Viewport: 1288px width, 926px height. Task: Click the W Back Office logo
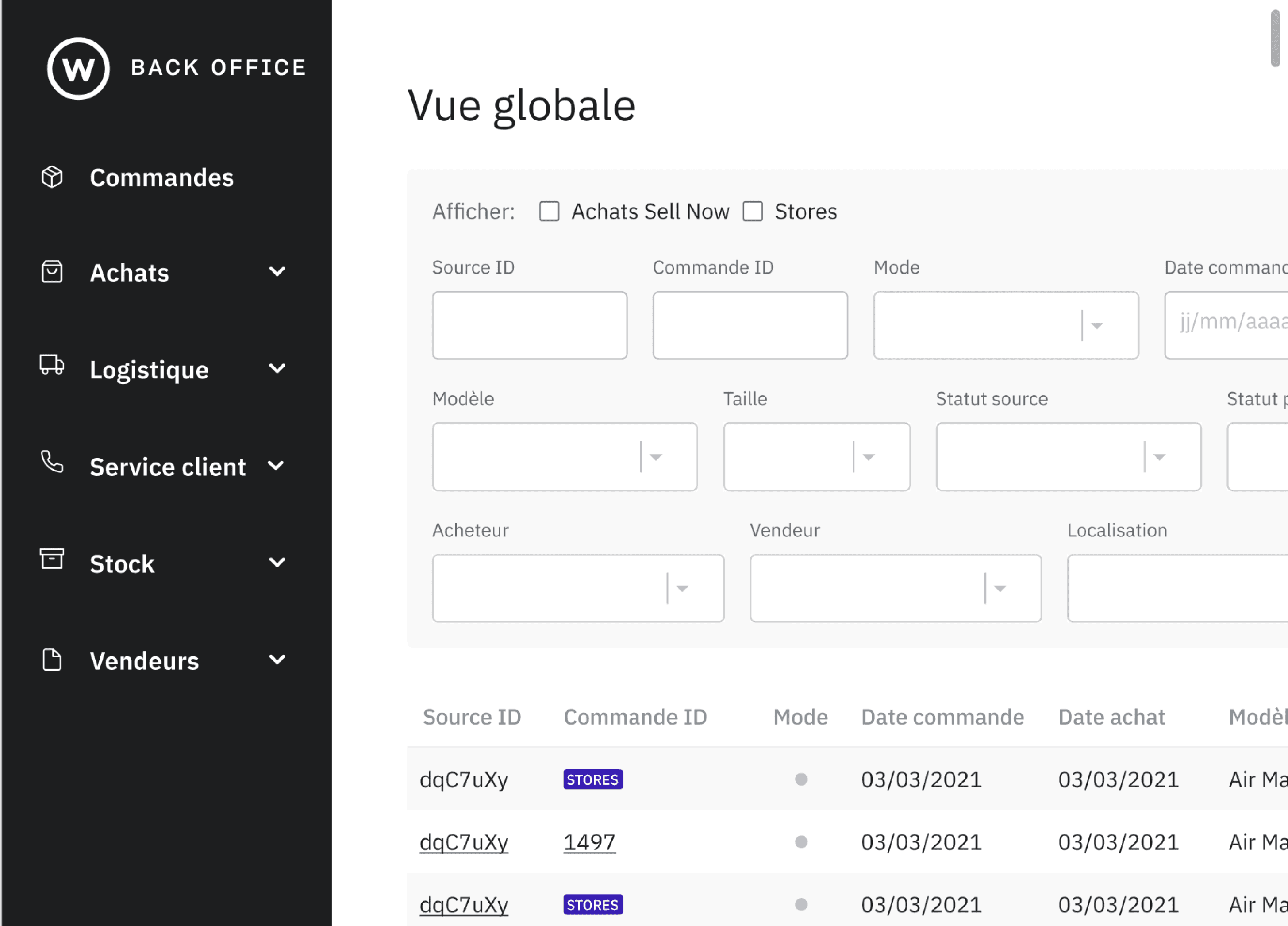point(78,68)
